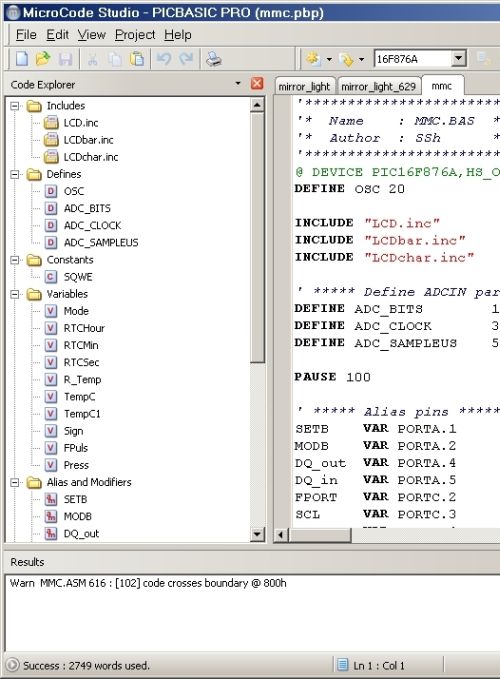This screenshot has width=500, height=679.
Task: Select the TempC1 variable
Action: point(82,414)
